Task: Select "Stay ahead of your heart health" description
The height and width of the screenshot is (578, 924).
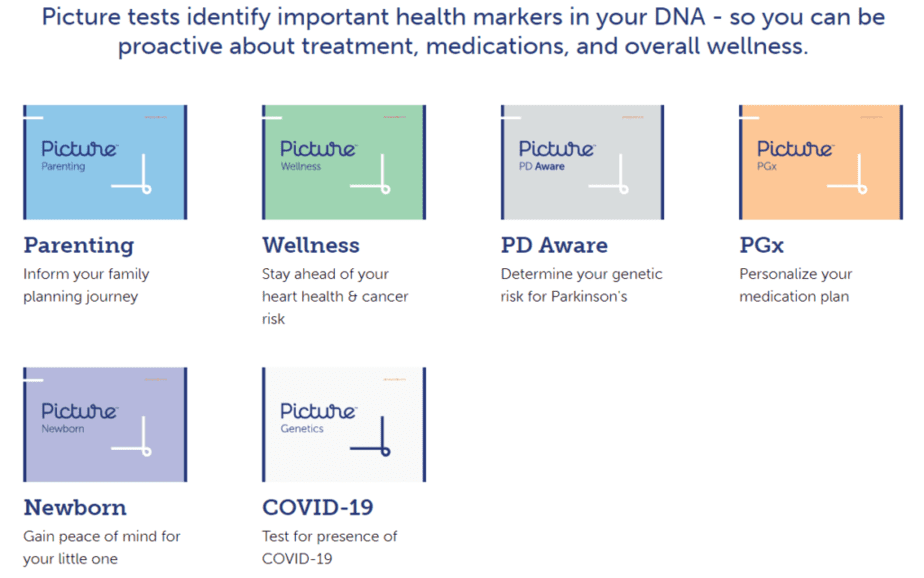Action: click(x=335, y=296)
